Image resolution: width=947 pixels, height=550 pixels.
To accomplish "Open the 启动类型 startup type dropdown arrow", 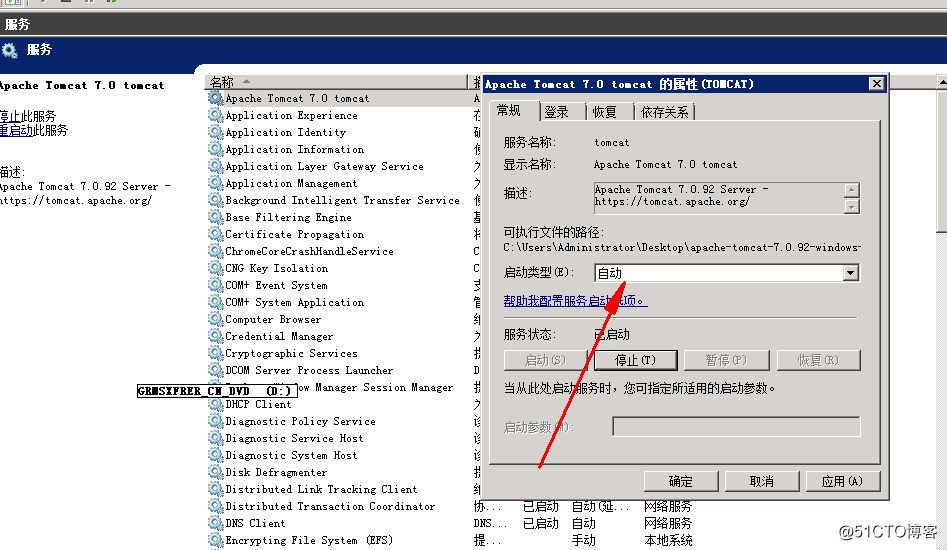I will point(850,273).
